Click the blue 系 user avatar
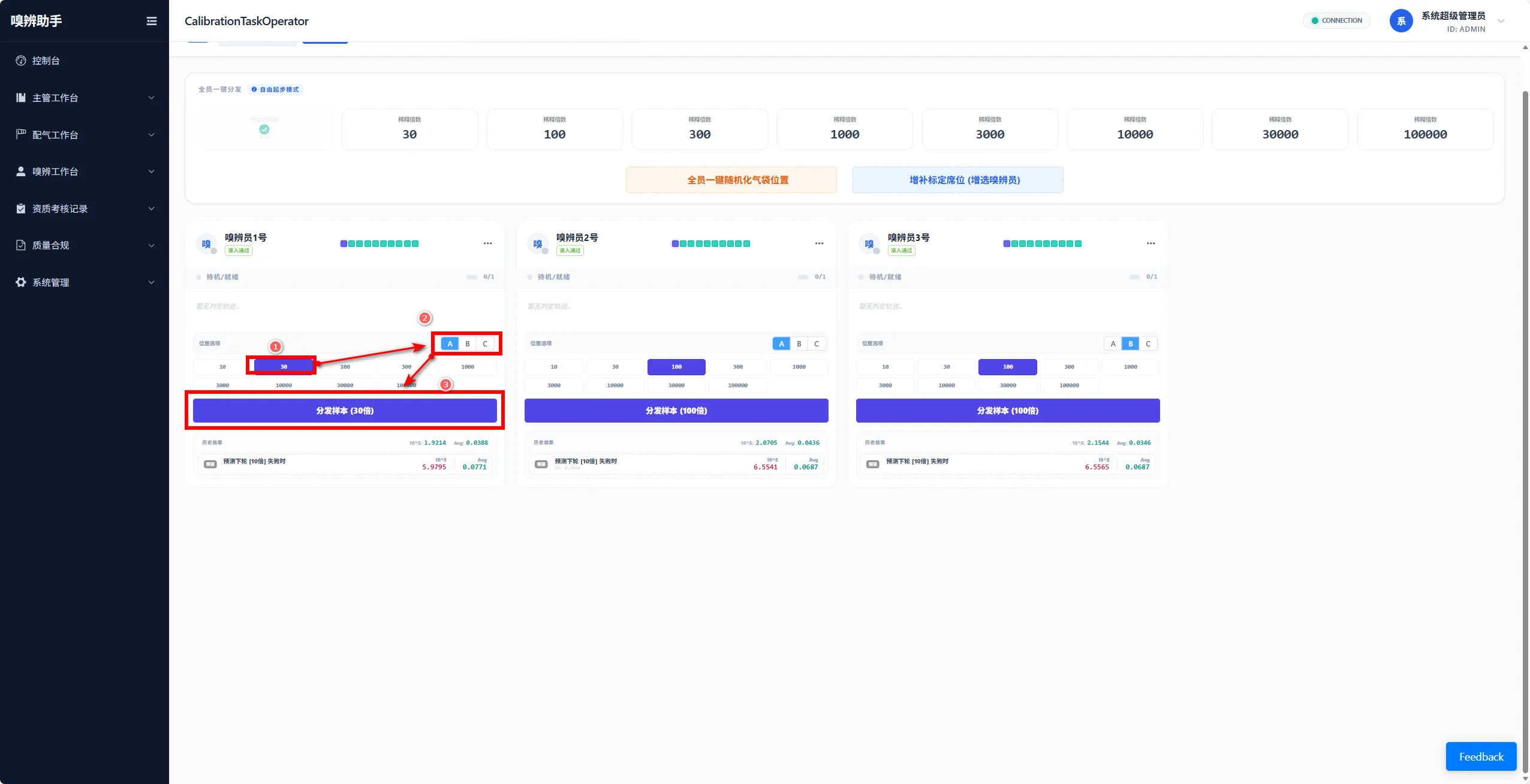Viewport: 1530px width, 784px height. pyautogui.click(x=1401, y=21)
